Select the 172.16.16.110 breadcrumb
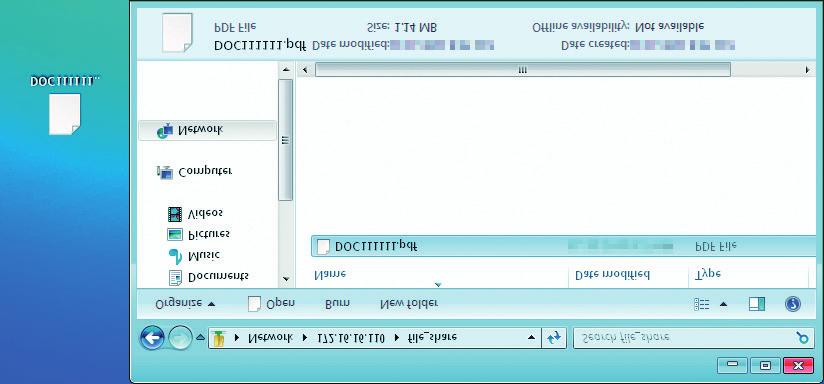The width and height of the screenshot is (824, 384). click(x=351, y=338)
